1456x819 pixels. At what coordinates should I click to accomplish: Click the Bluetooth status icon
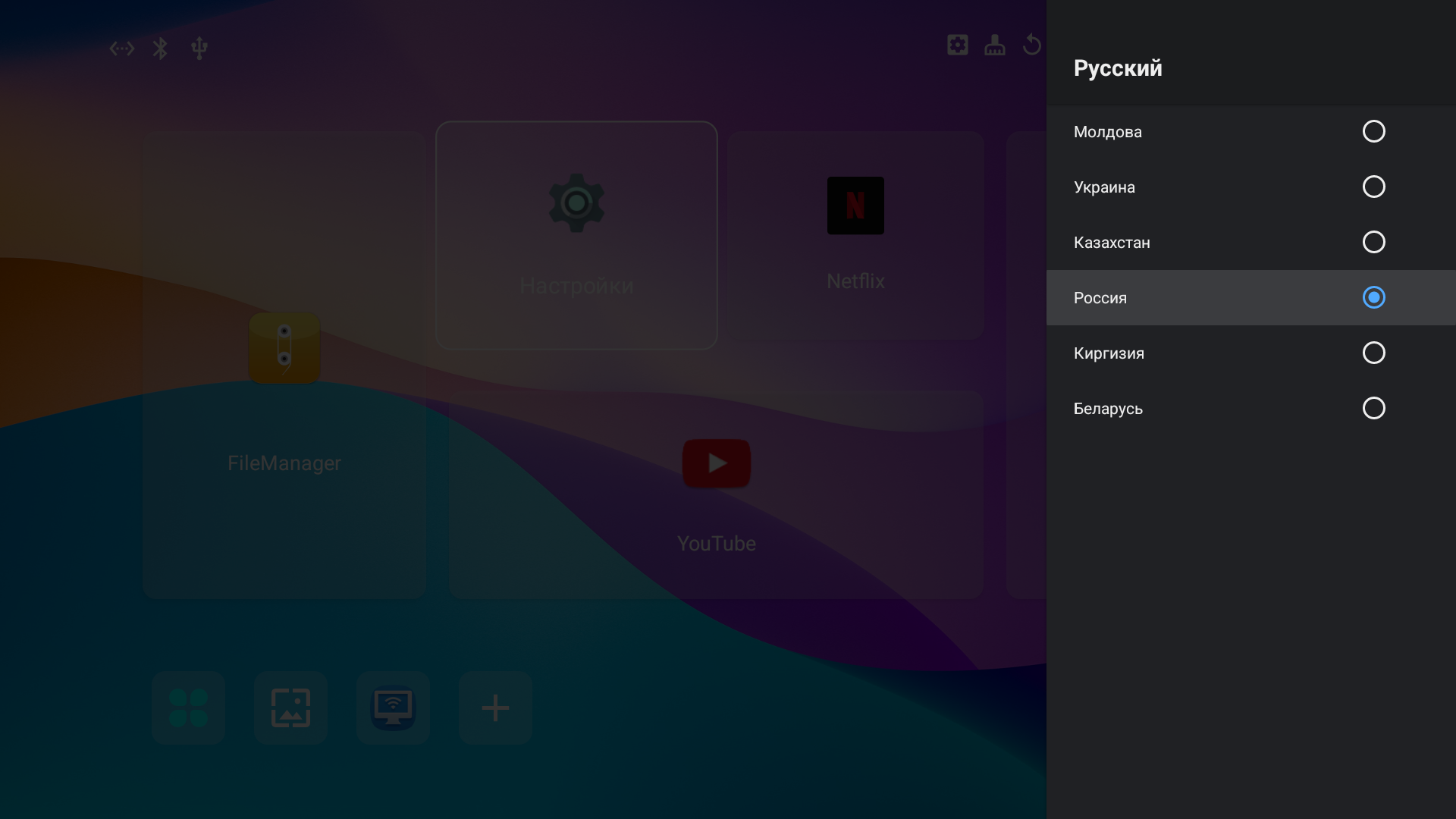(160, 49)
